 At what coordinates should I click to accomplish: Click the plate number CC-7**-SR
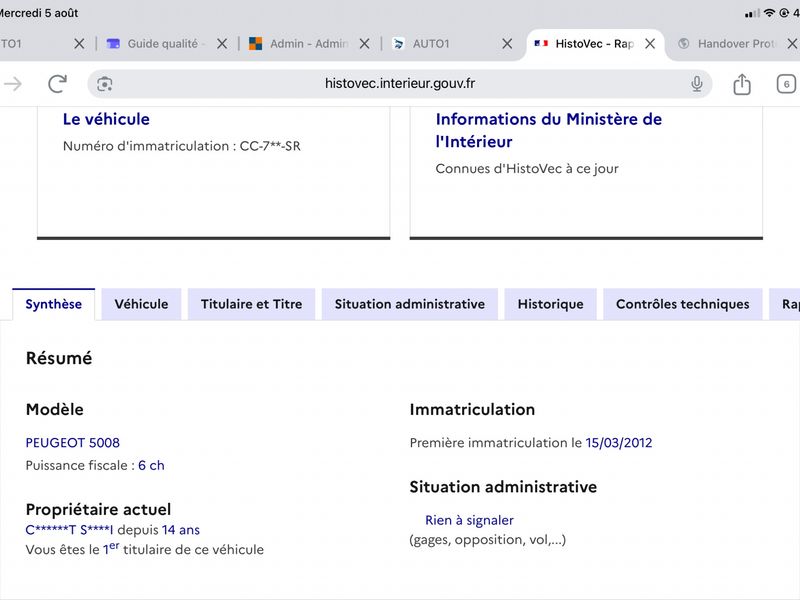pos(270,146)
